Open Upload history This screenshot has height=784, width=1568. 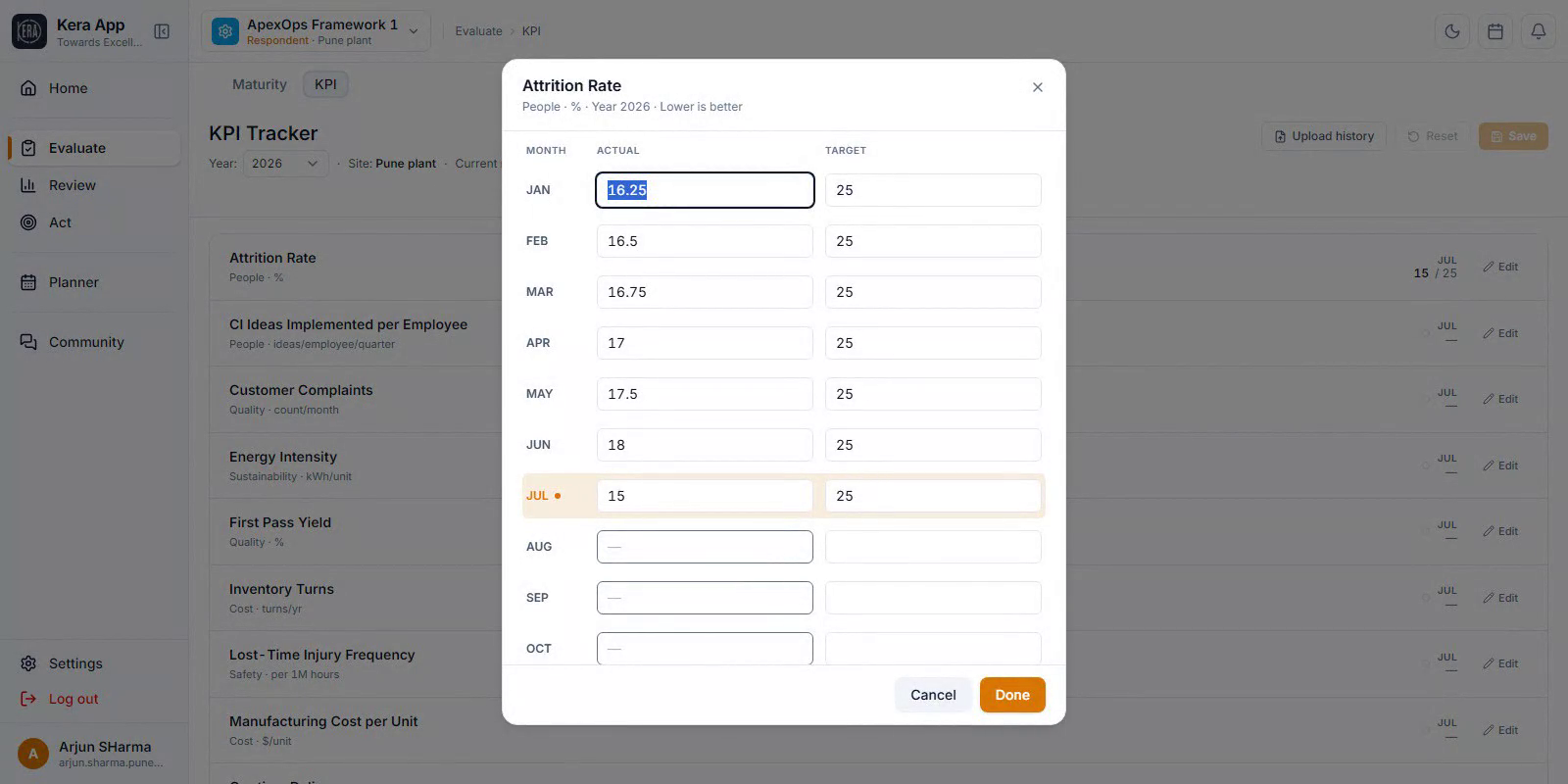[1324, 136]
